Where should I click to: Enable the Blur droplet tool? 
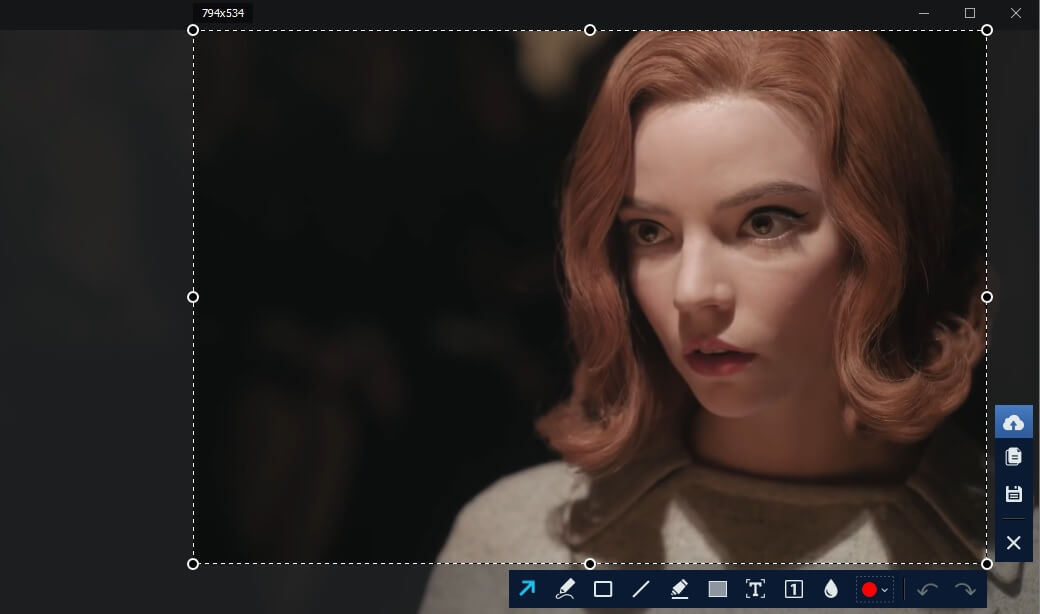(831, 589)
